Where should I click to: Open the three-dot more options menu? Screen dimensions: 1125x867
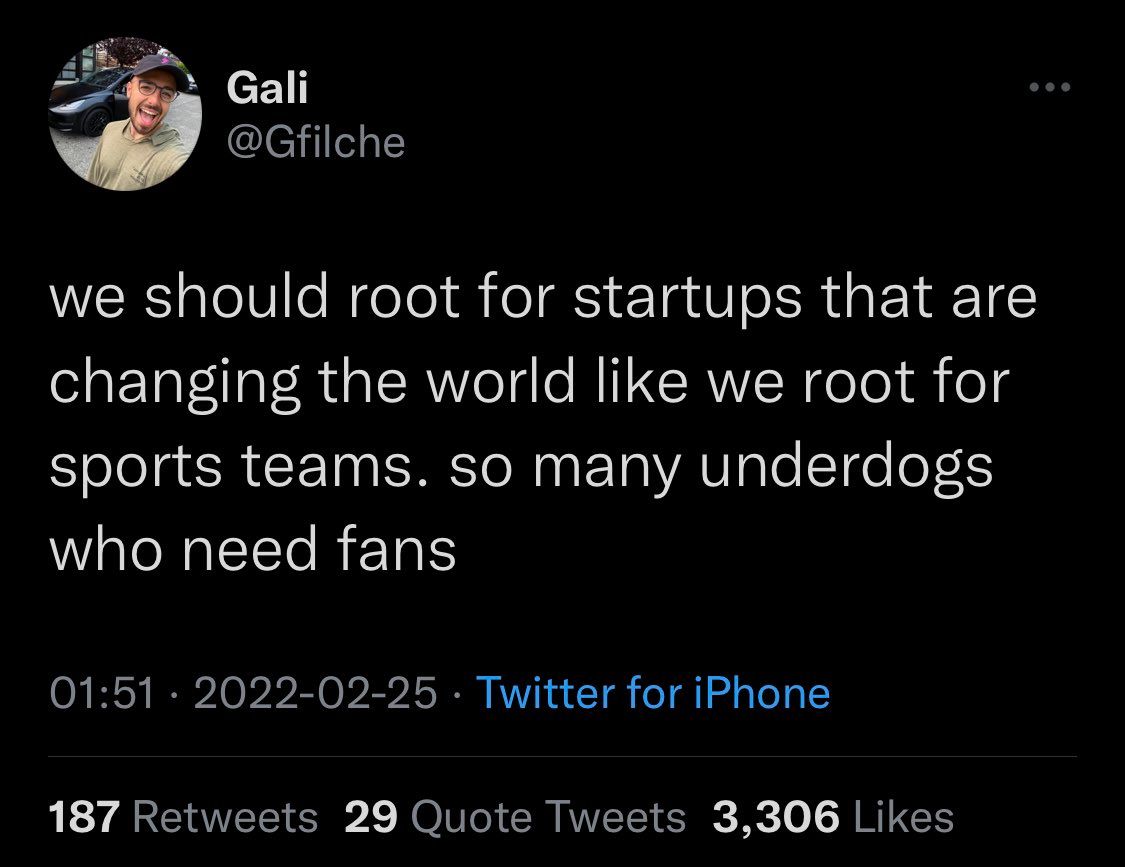pyautogui.click(x=1050, y=88)
